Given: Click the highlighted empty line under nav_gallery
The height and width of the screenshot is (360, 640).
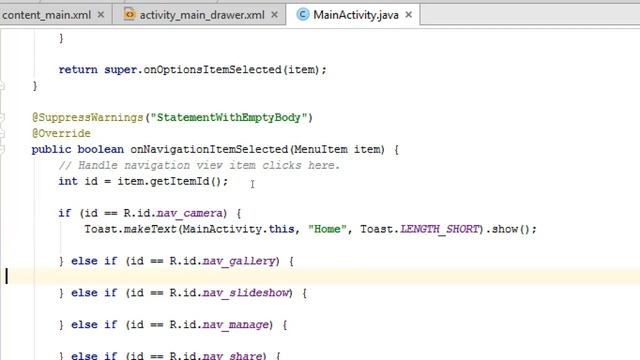Looking at the screenshot, I should pos(320,277).
